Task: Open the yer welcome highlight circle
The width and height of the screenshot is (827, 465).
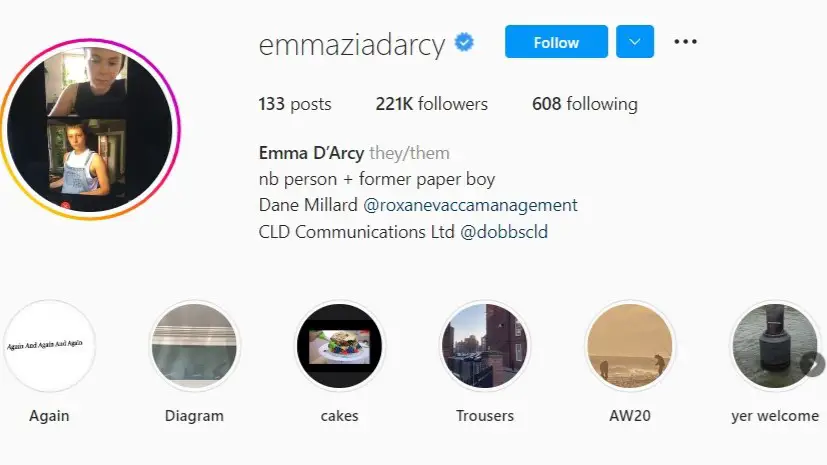Action: pos(775,346)
